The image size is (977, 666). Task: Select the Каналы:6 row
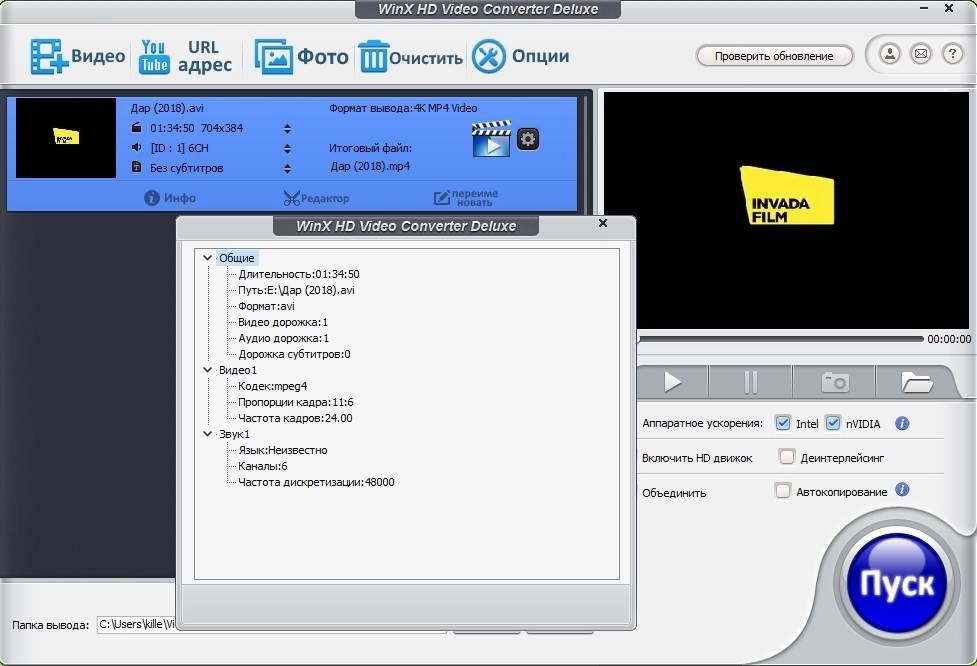tap(262, 466)
